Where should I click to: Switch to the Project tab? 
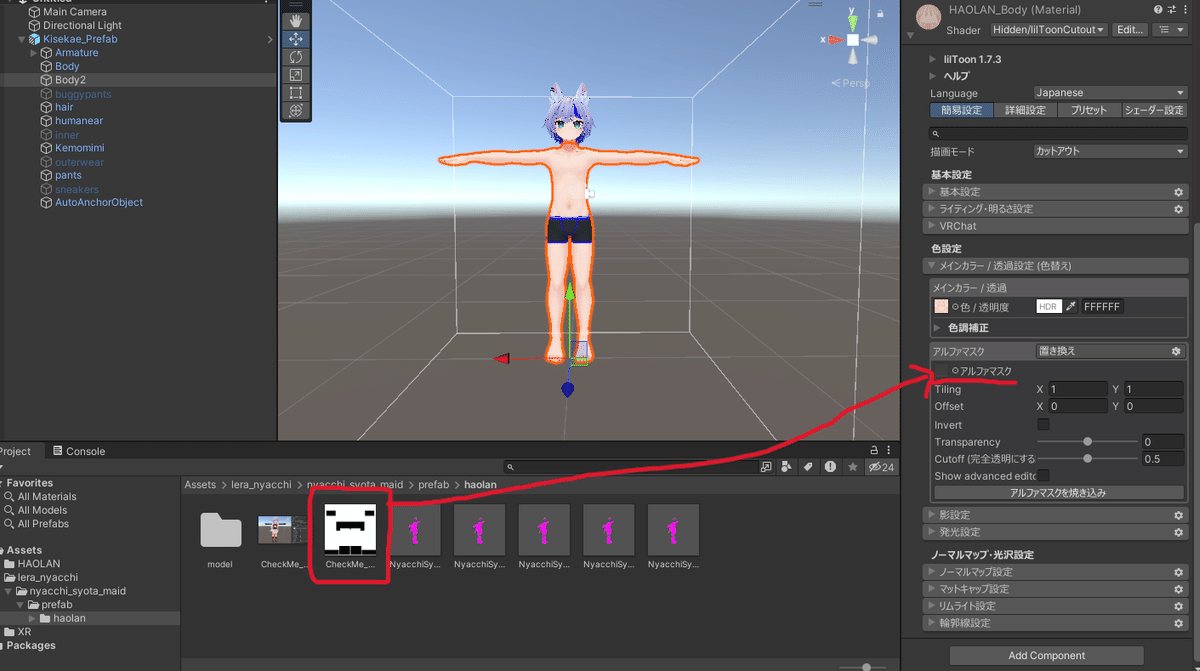pos(15,451)
